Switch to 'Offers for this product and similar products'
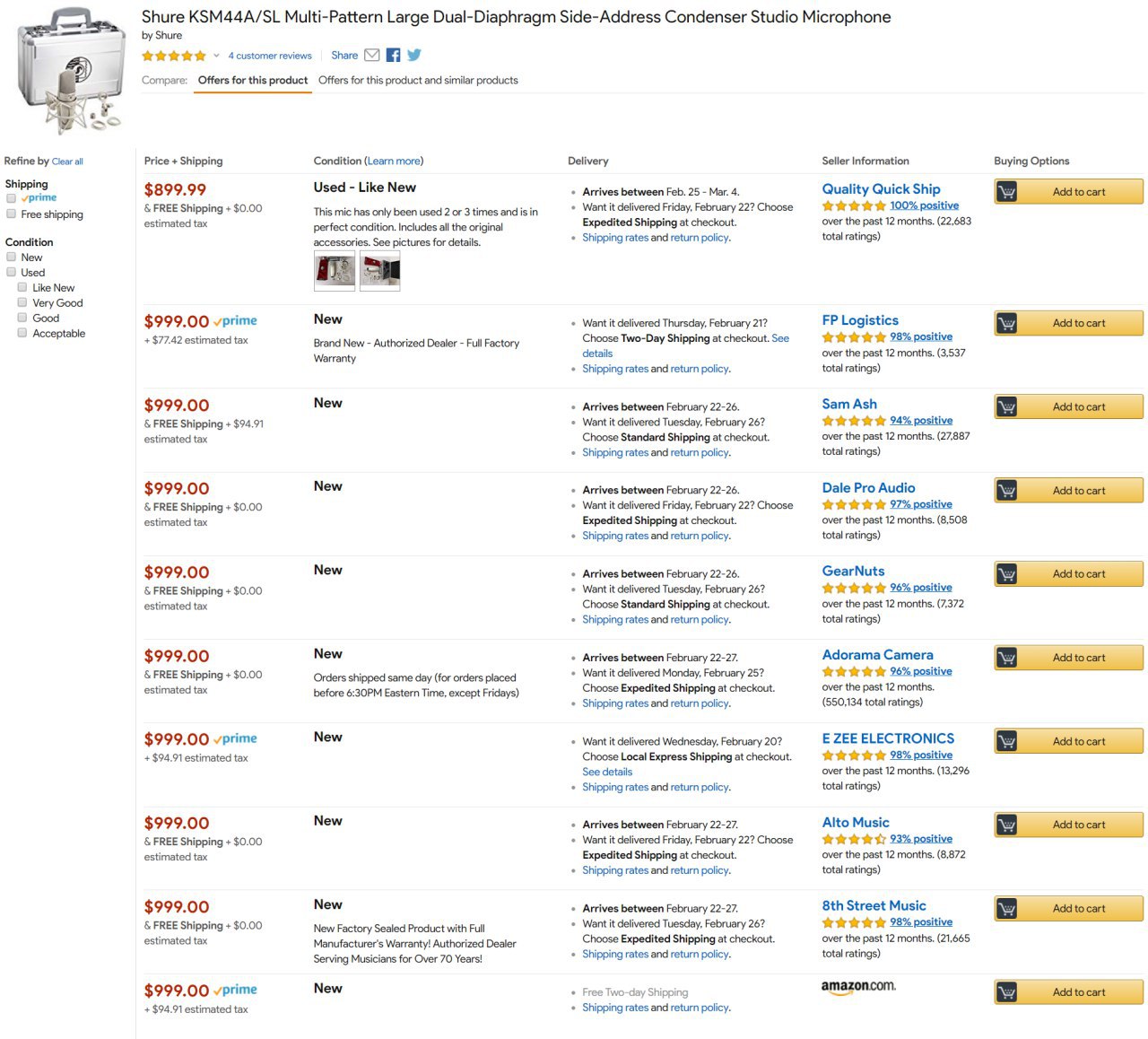This screenshot has width=1148, height=1039. click(418, 81)
